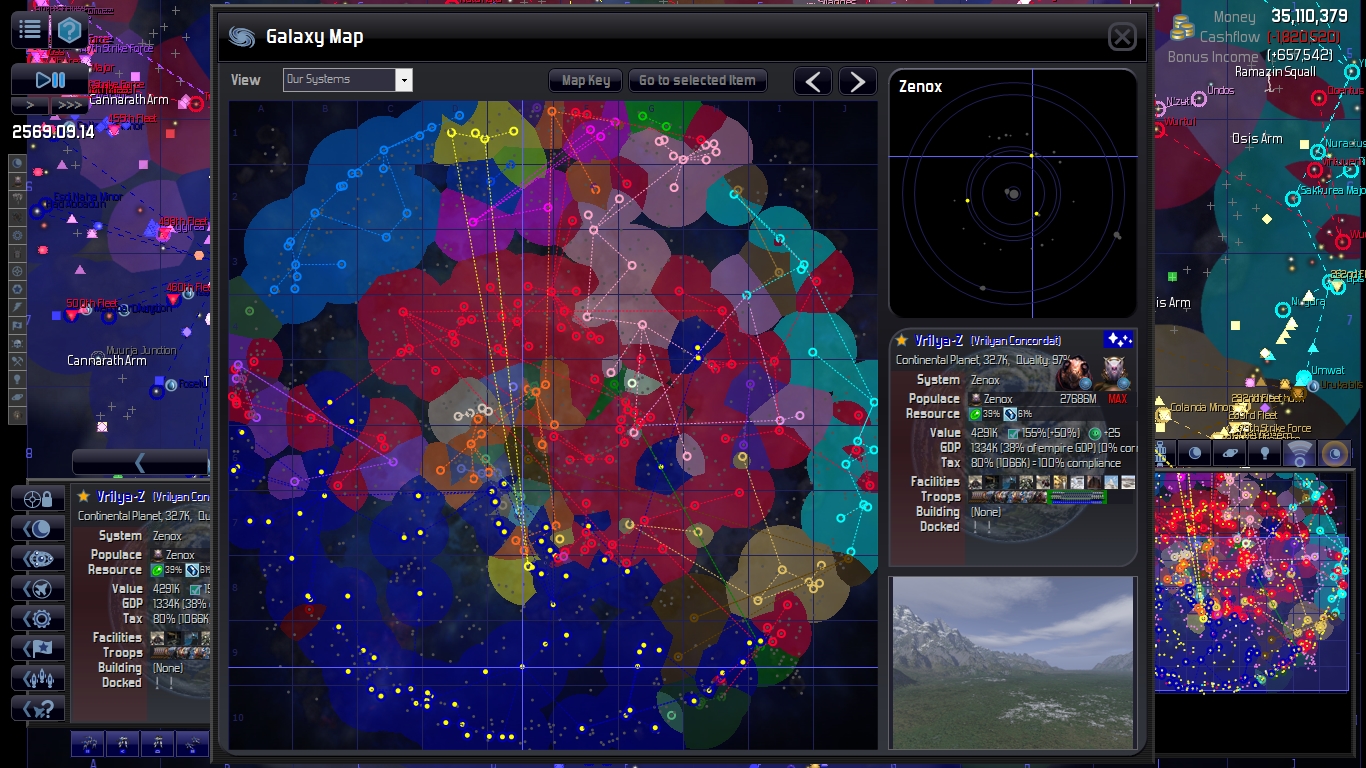Open the hexagon question-mark help icon
The width and height of the screenshot is (1366, 768).
tap(70, 30)
